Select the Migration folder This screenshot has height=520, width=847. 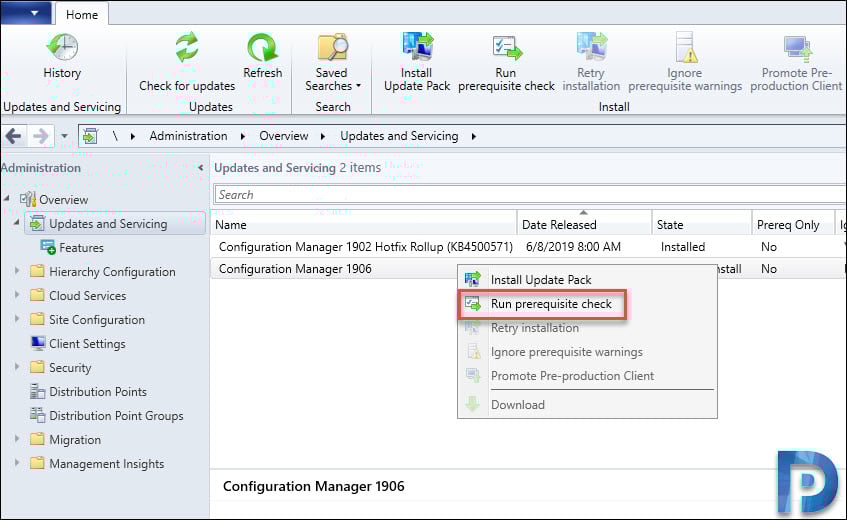[75, 440]
